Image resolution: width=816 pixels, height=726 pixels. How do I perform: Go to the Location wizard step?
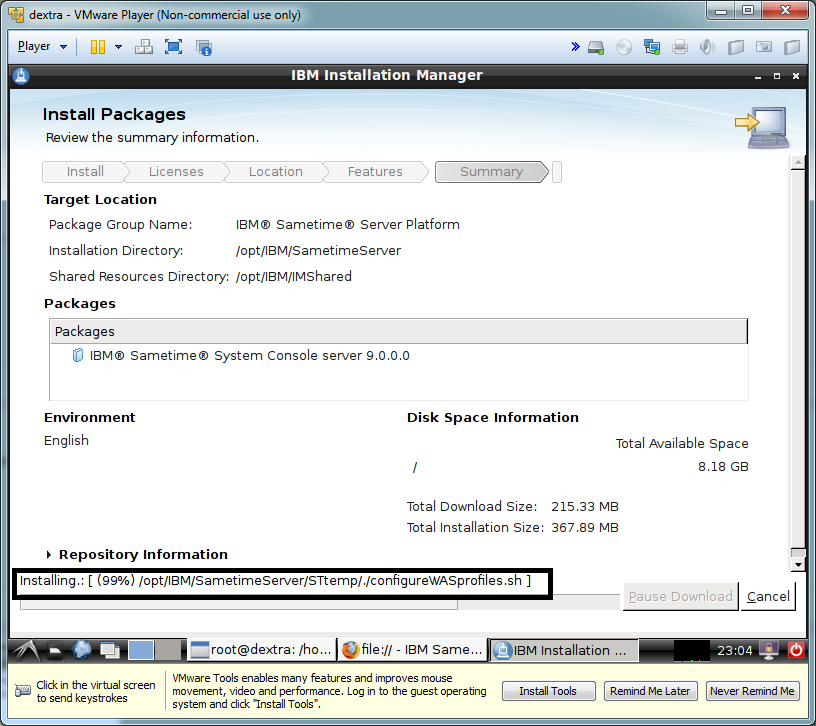point(275,172)
